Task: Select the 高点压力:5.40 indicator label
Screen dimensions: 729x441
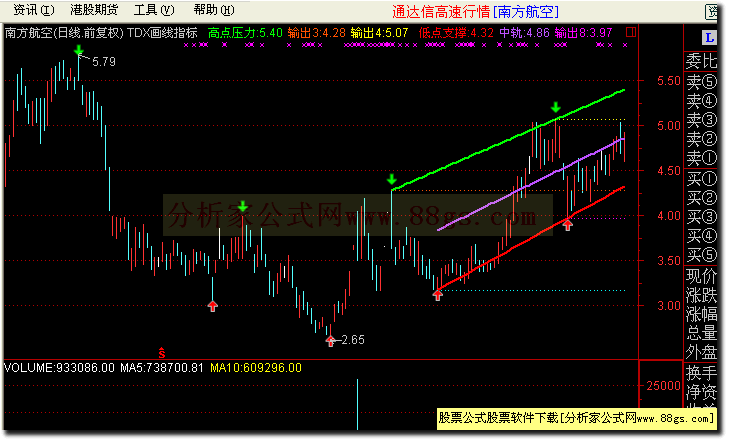Action: (x=245, y=33)
